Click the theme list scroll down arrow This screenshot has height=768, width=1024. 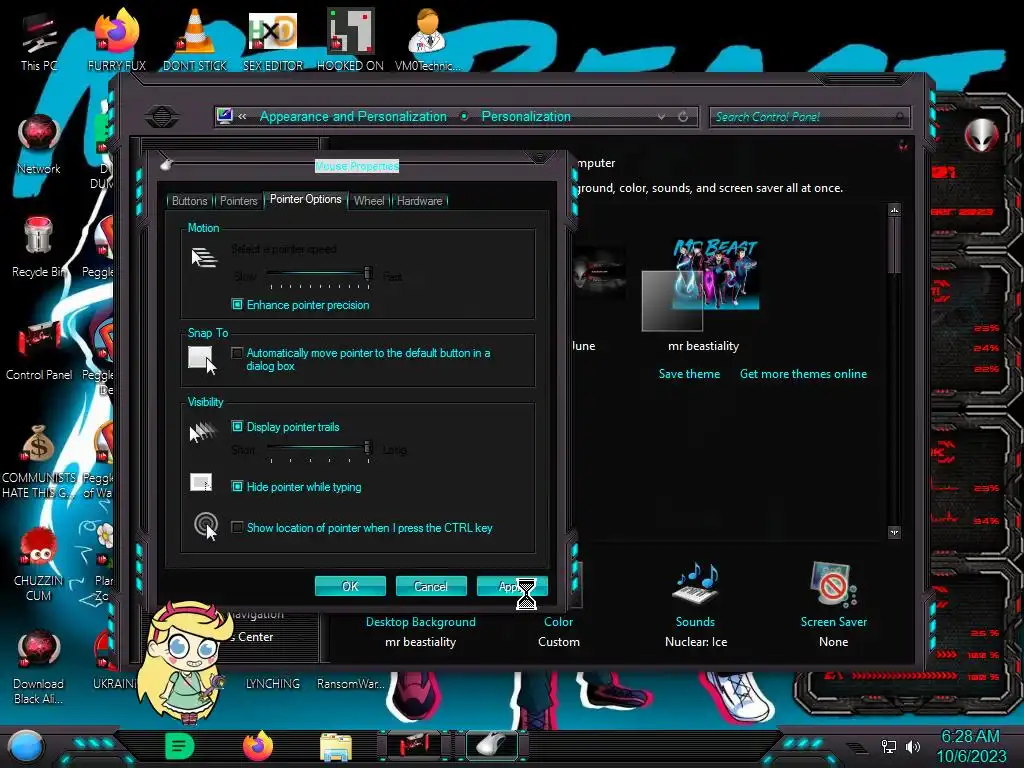tap(895, 532)
